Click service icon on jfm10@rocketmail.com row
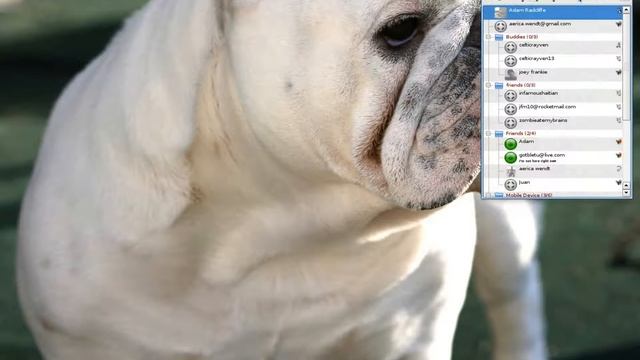Screen dimensions: 640x360 click(x=619, y=107)
